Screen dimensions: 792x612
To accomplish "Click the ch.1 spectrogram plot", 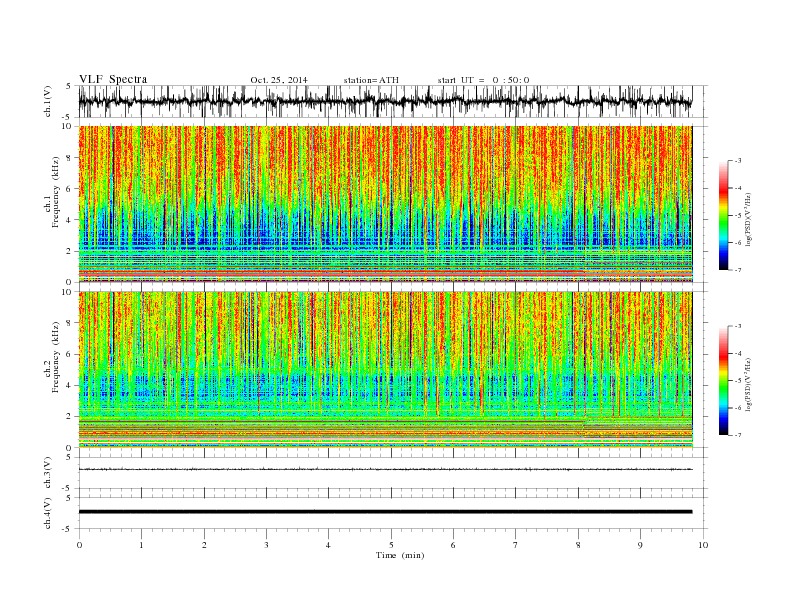I will [385, 204].
